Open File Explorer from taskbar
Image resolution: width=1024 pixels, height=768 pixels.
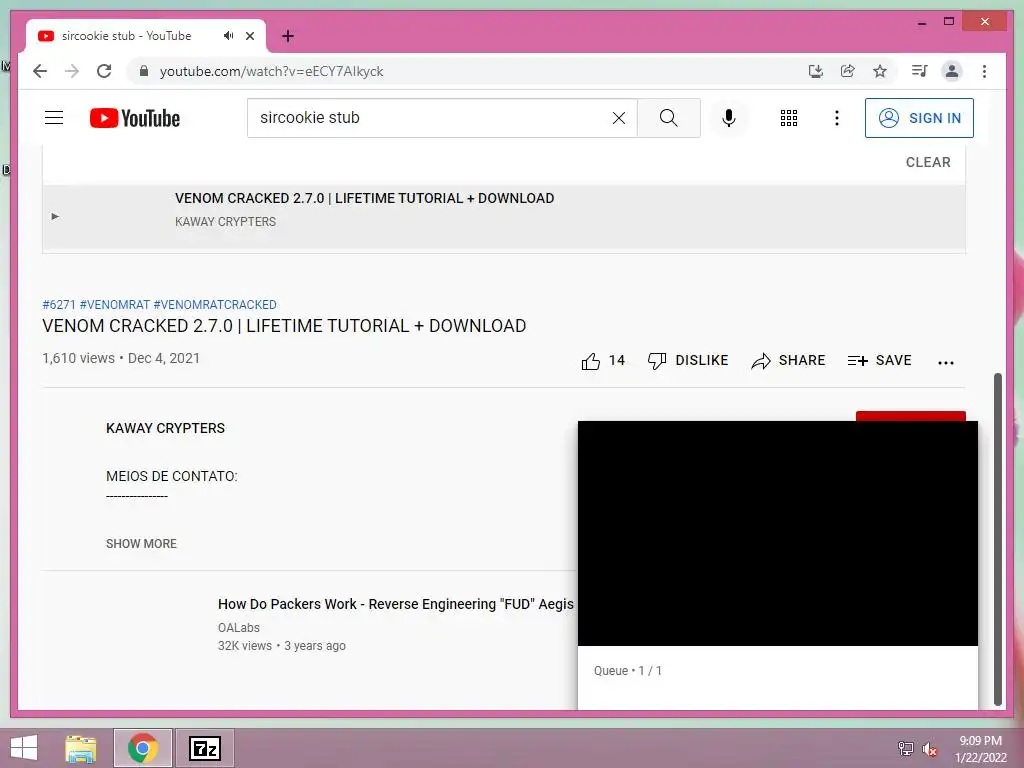[x=80, y=748]
